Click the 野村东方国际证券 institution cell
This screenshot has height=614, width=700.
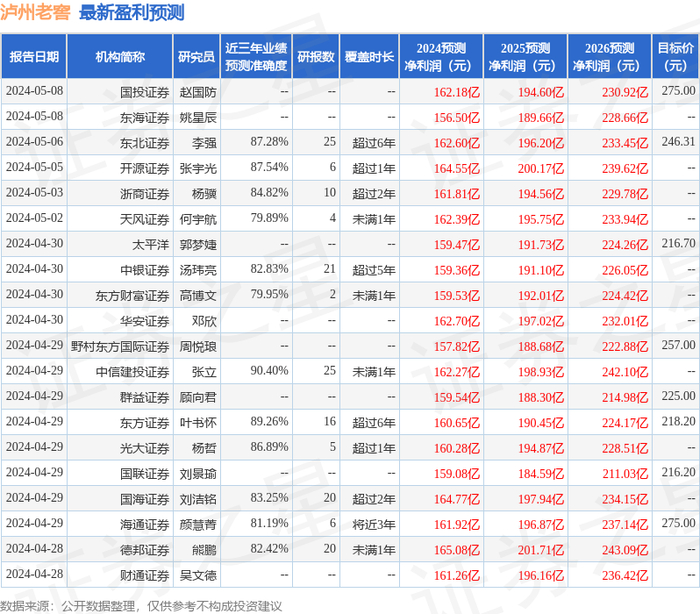[x=120, y=347]
